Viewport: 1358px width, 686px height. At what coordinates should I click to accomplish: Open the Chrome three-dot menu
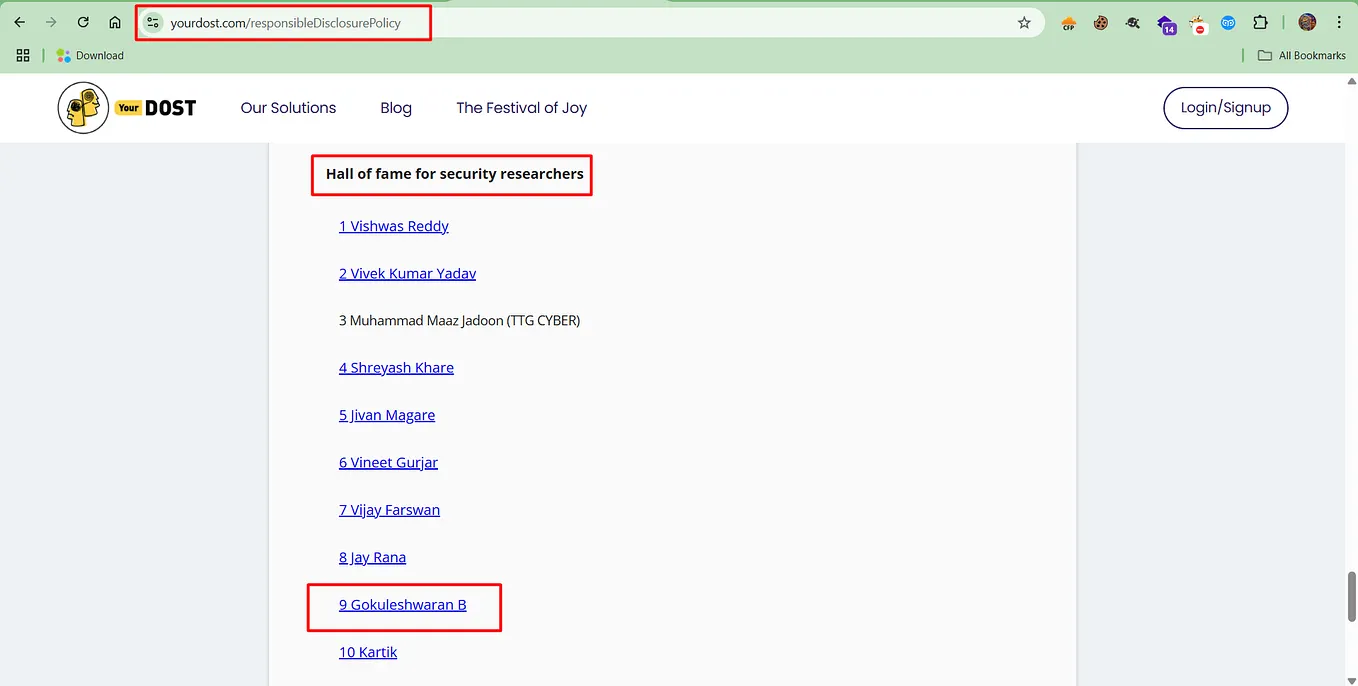click(1339, 22)
